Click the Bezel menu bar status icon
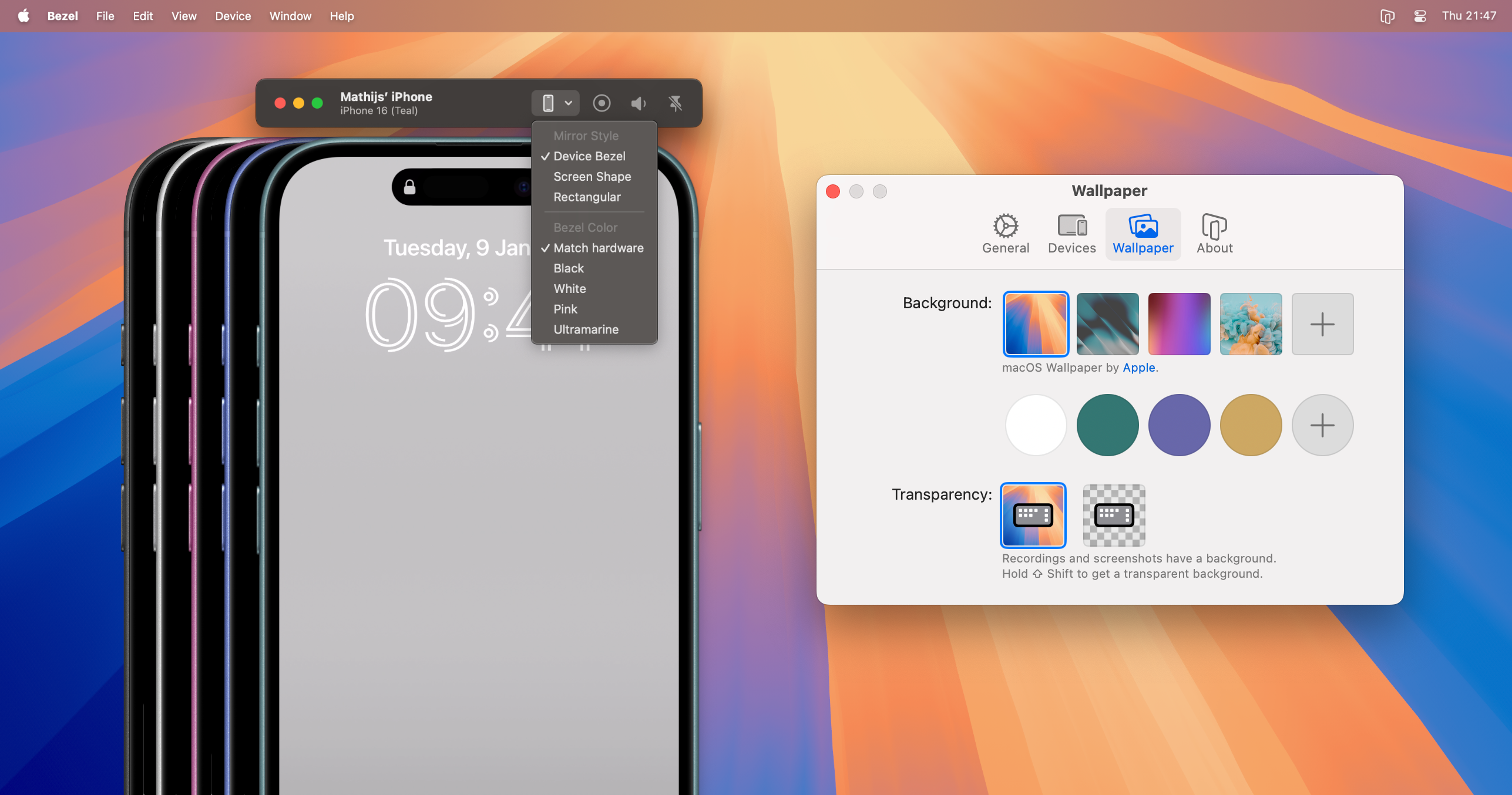This screenshot has width=1512, height=795. click(1387, 16)
